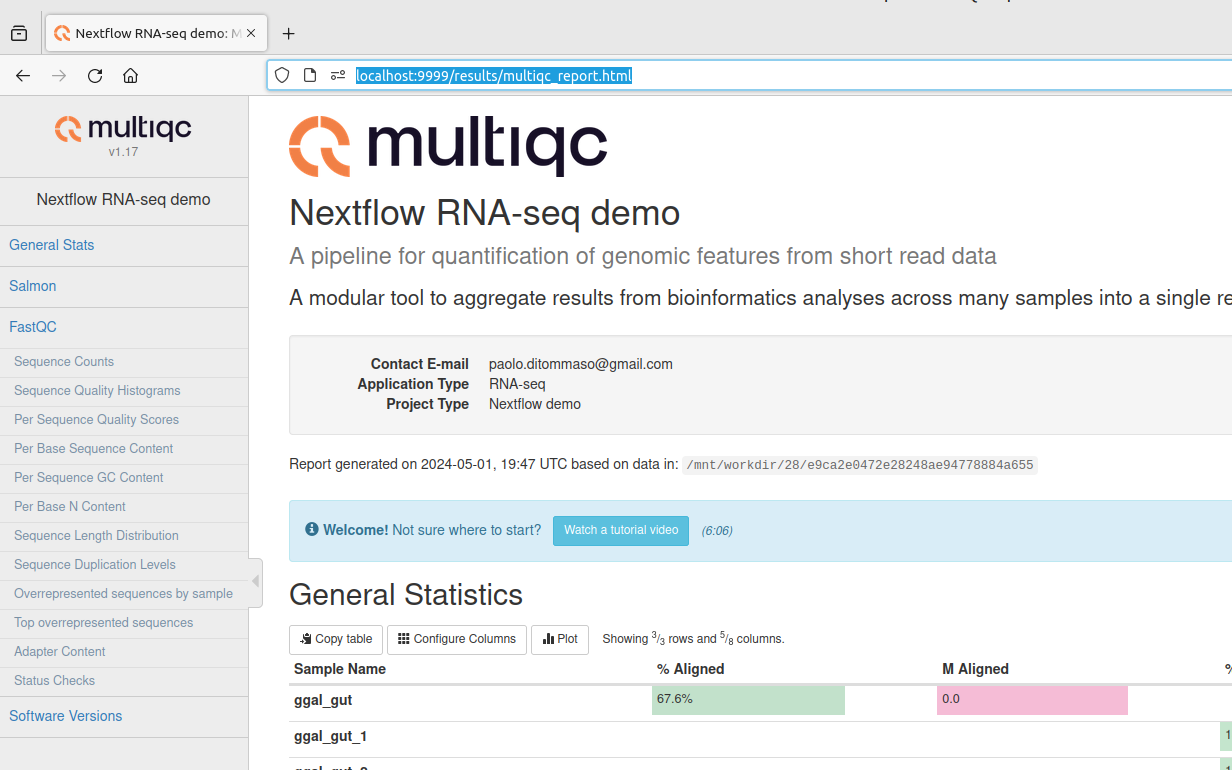This screenshot has width=1232, height=770.
Task: Sort table by % Aligned column header
Action: 690,669
